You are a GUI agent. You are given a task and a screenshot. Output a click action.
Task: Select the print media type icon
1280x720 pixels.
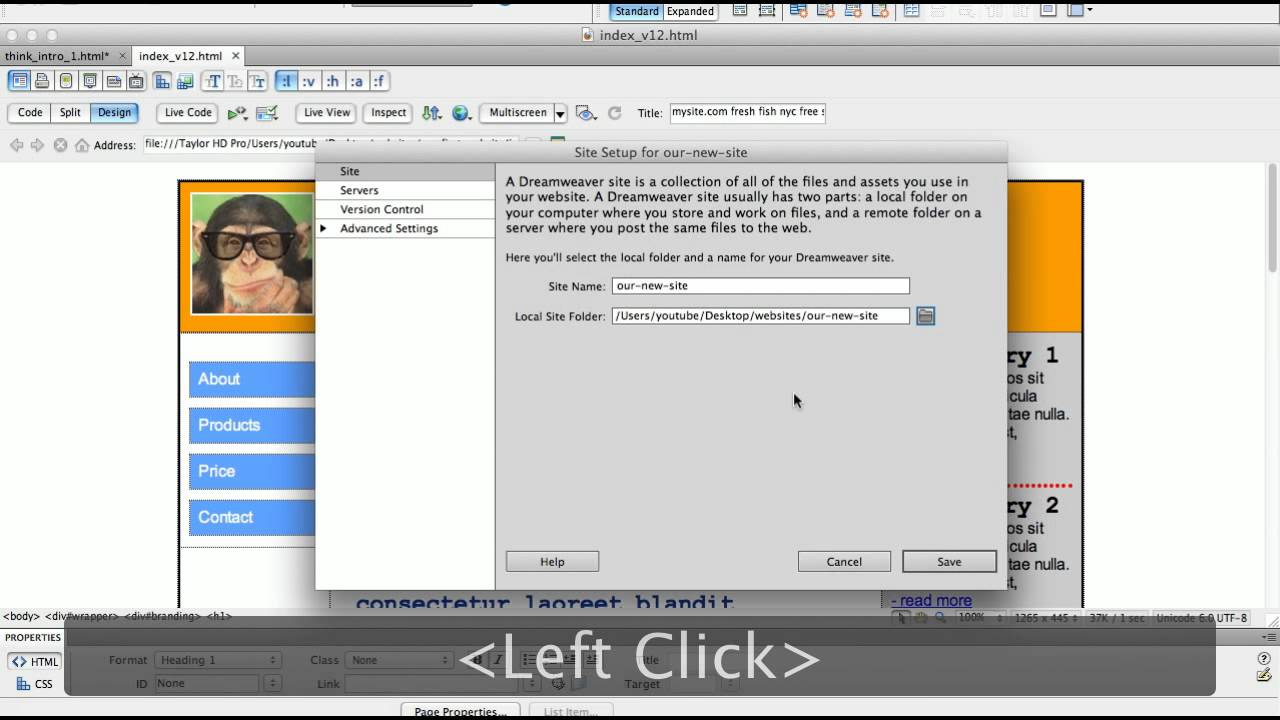pos(42,81)
